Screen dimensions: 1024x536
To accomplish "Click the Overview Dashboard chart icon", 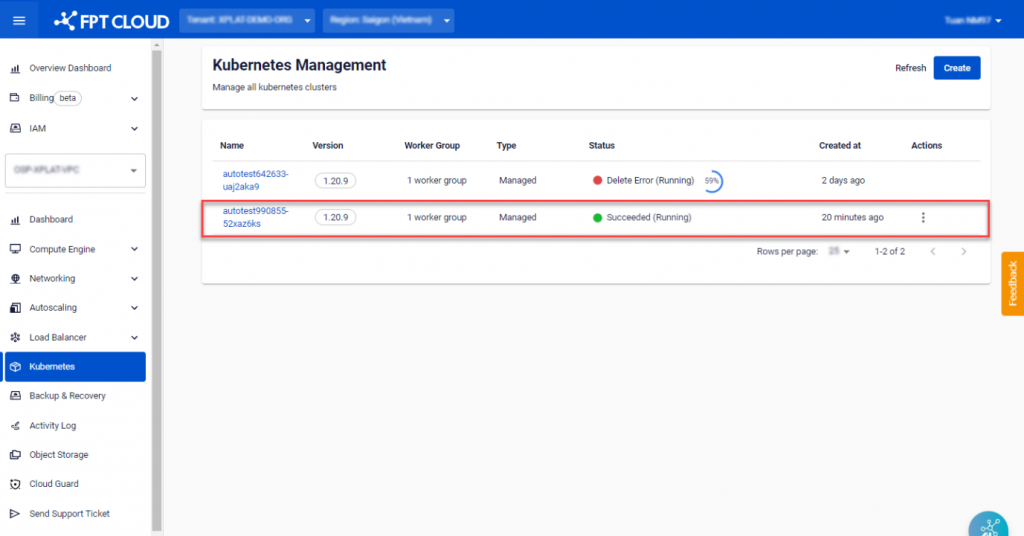I will 15,69.
